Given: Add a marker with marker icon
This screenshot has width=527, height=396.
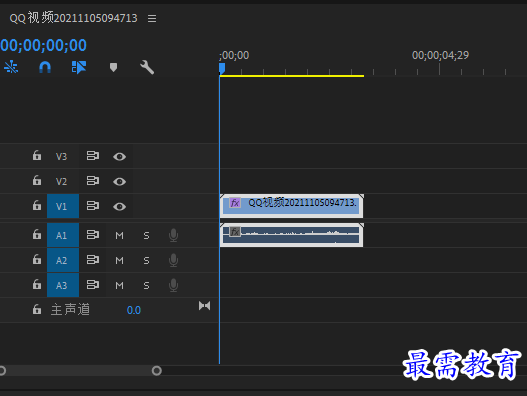Looking at the screenshot, I should tap(114, 67).
